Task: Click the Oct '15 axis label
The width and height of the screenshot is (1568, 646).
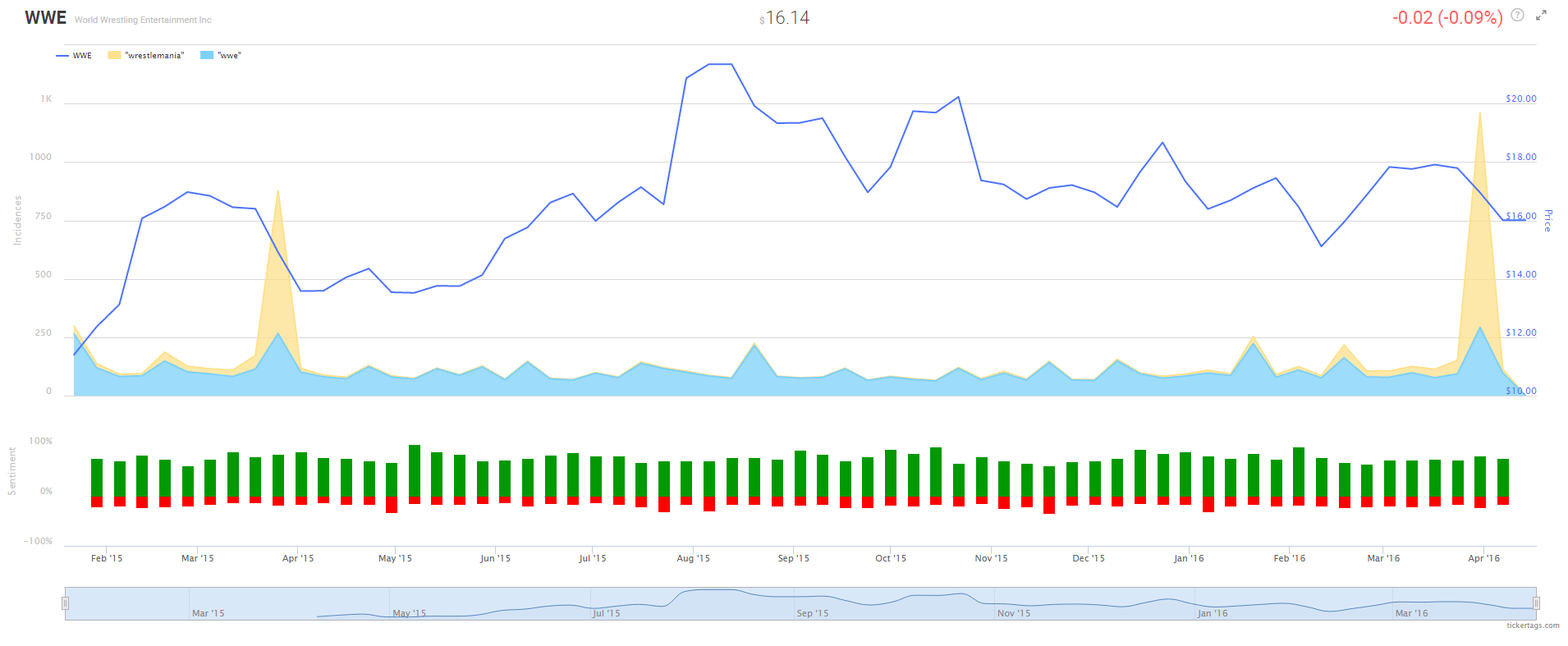Action: 891,558
